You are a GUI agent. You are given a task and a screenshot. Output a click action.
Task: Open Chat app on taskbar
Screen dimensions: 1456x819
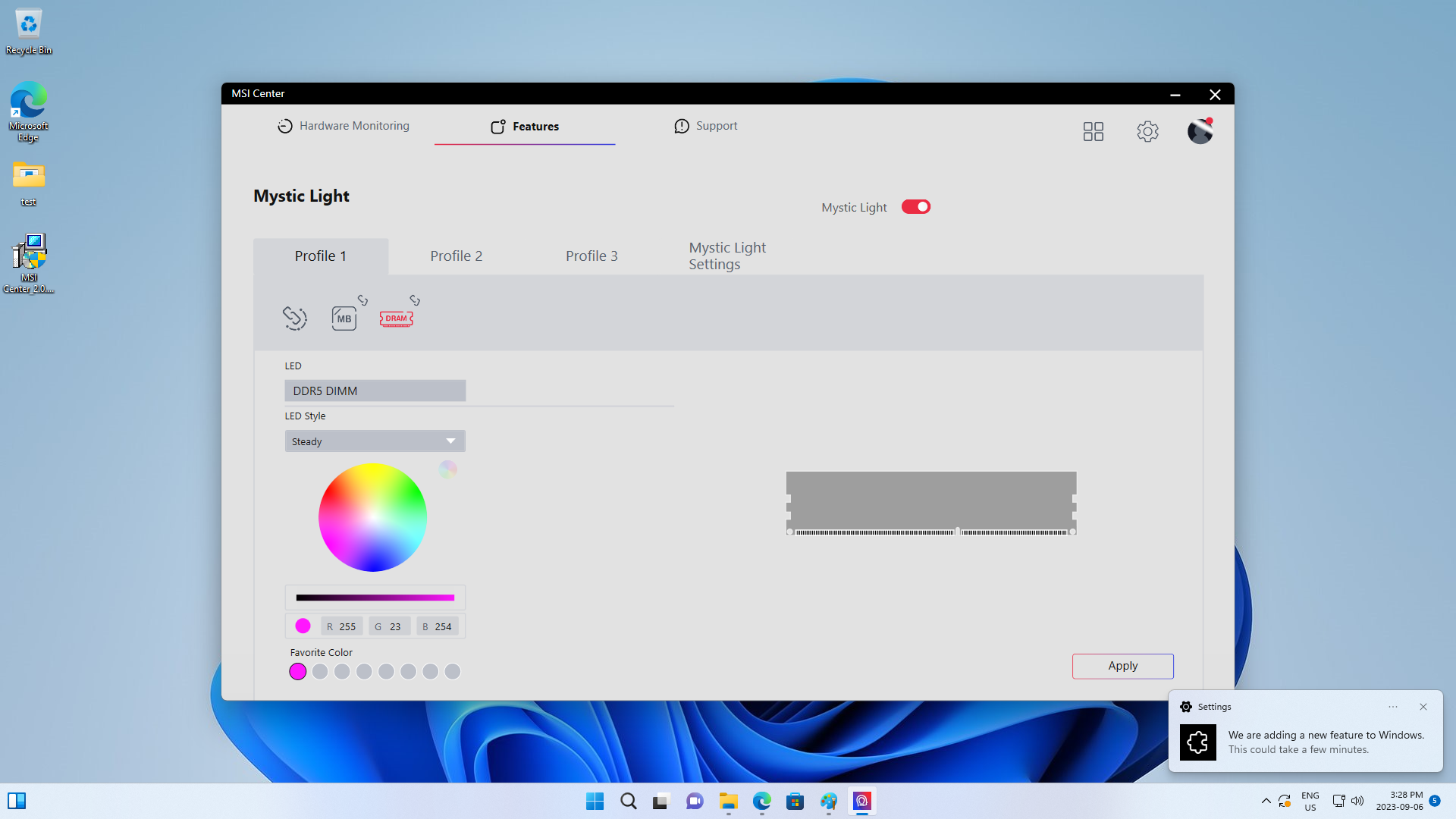pos(695,802)
